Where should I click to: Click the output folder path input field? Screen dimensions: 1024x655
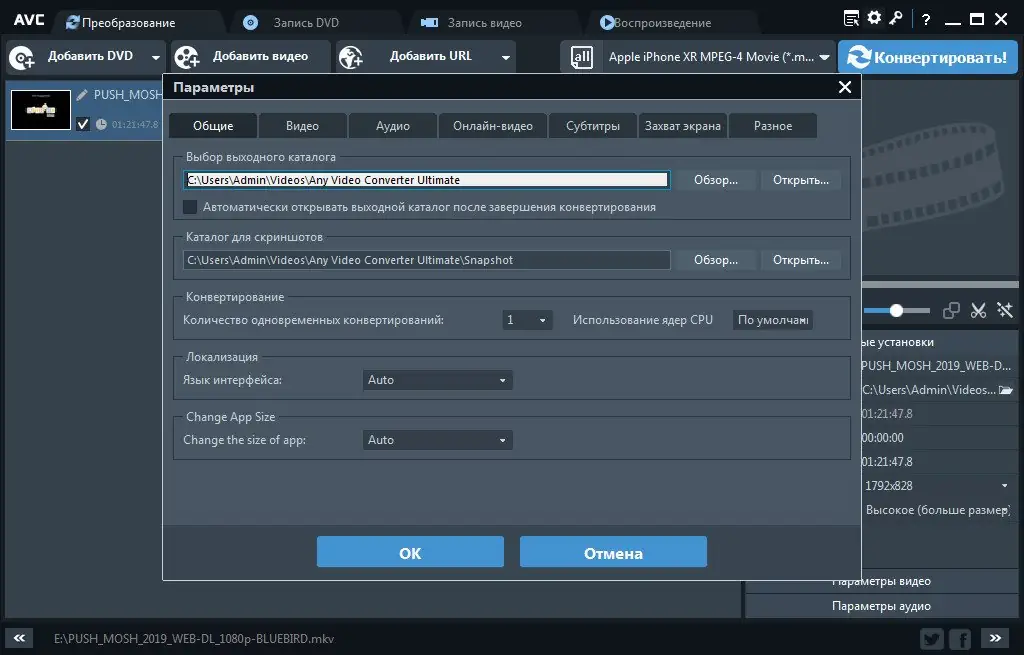coord(426,180)
